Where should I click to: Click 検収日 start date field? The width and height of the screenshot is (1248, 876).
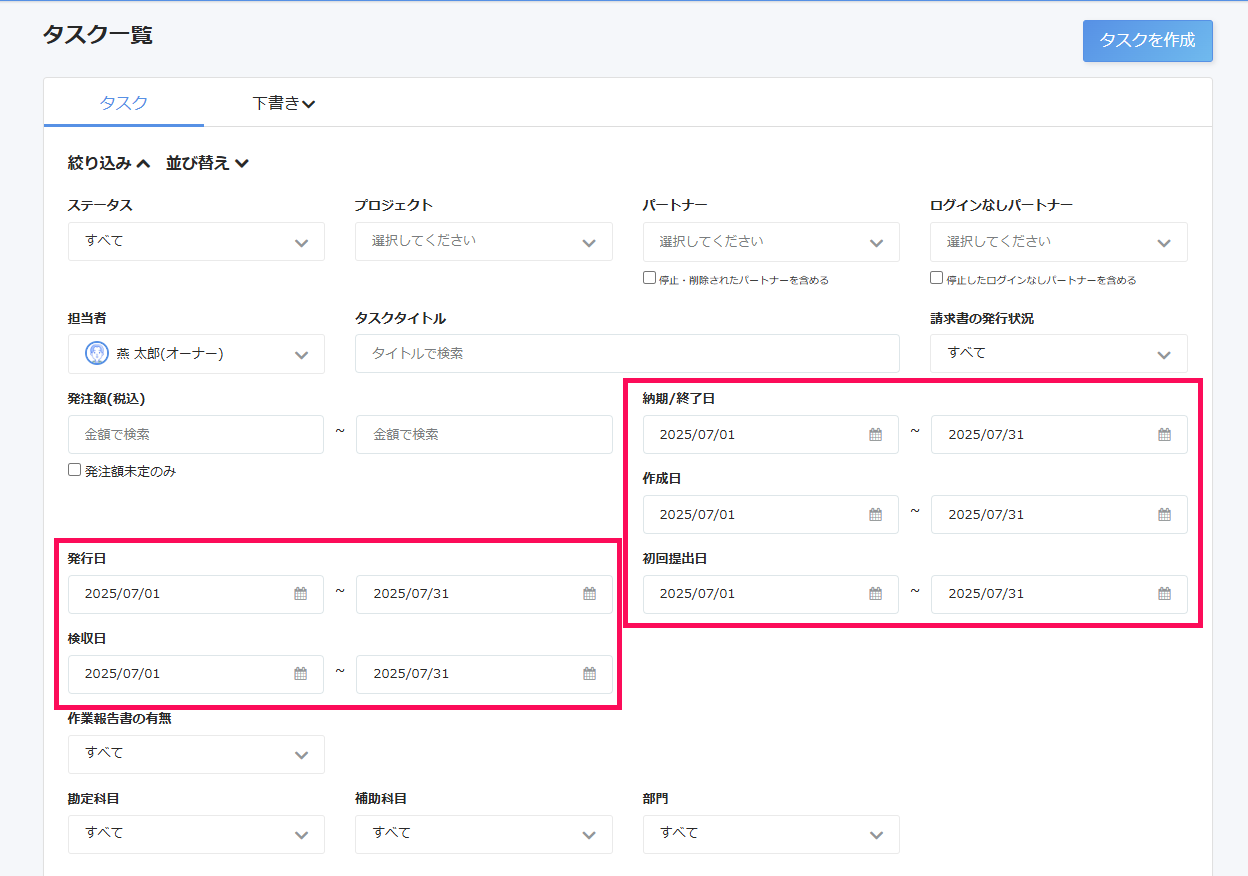click(196, 674)
